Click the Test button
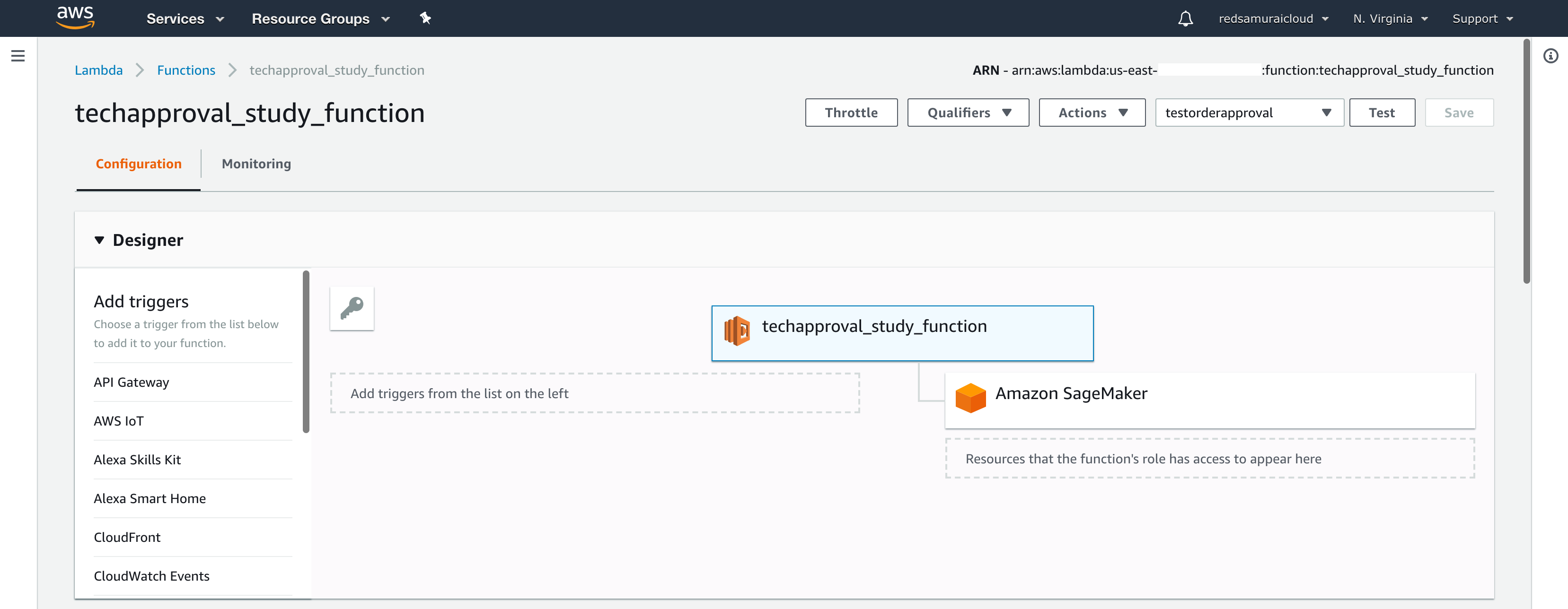 [1382, 113]
